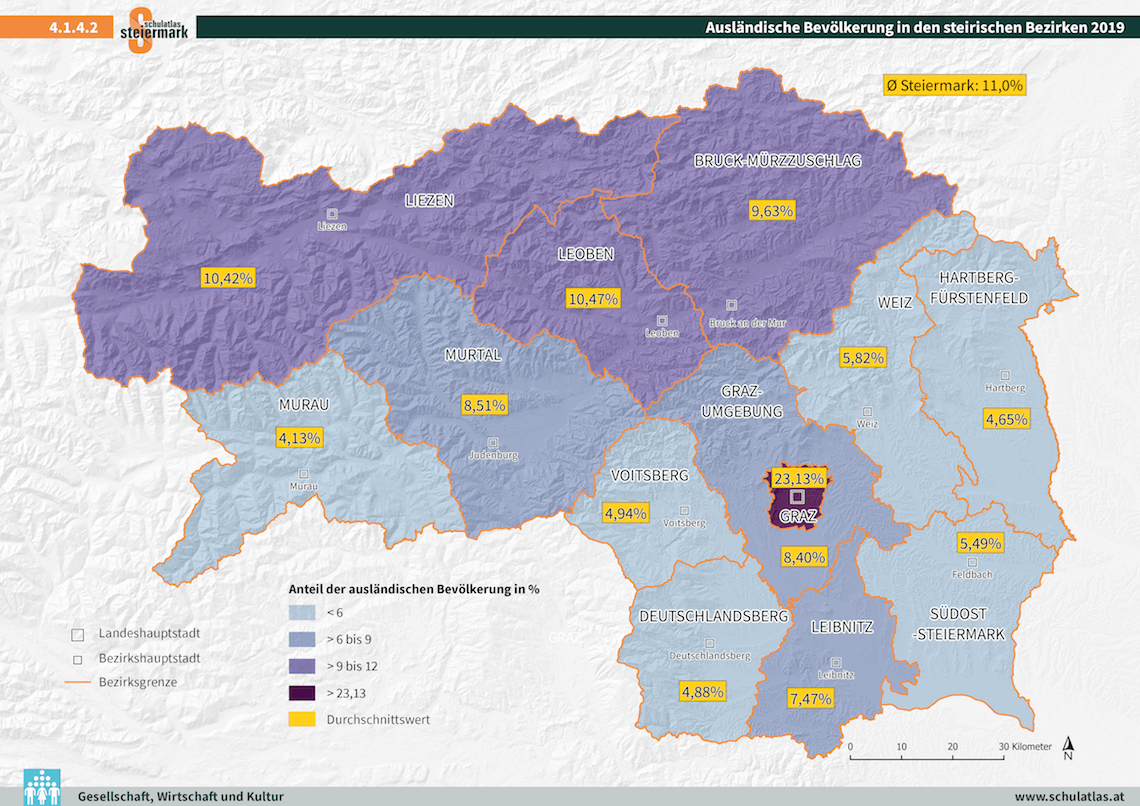
Task: Click the people icon in footer
Action: (41, 786)
